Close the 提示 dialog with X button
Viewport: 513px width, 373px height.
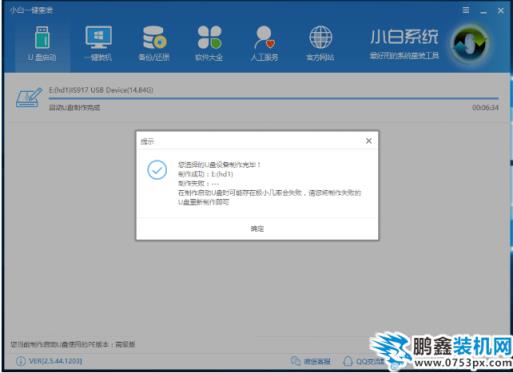tap(369, 141)
